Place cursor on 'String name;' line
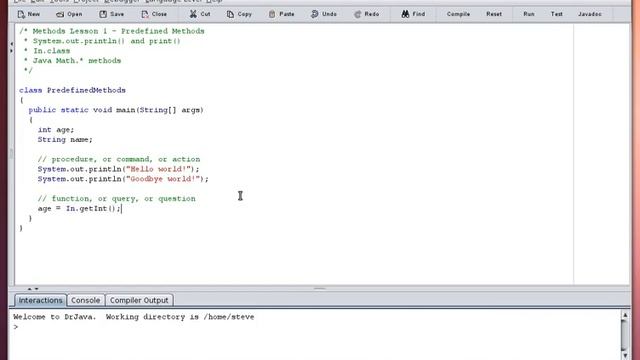640x360 pixels. click(65, 140)
